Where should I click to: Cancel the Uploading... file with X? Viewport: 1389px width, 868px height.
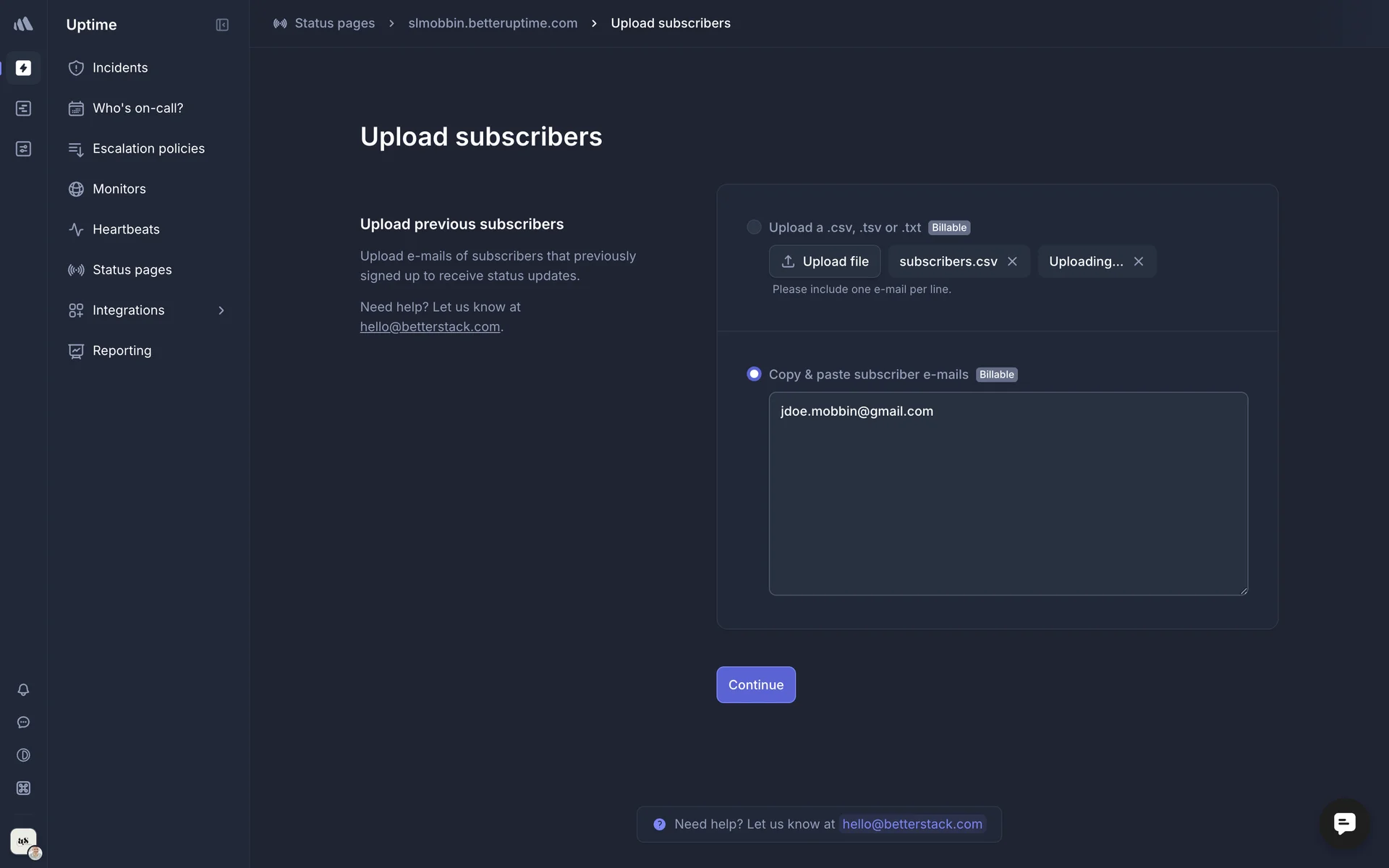pos(1139,261)
